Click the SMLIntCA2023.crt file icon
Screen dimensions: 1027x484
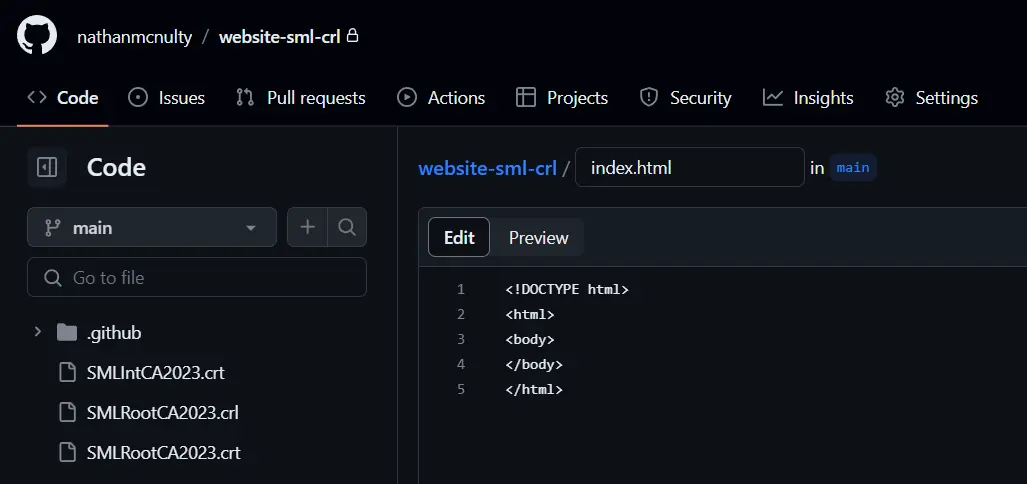[67, 373]
